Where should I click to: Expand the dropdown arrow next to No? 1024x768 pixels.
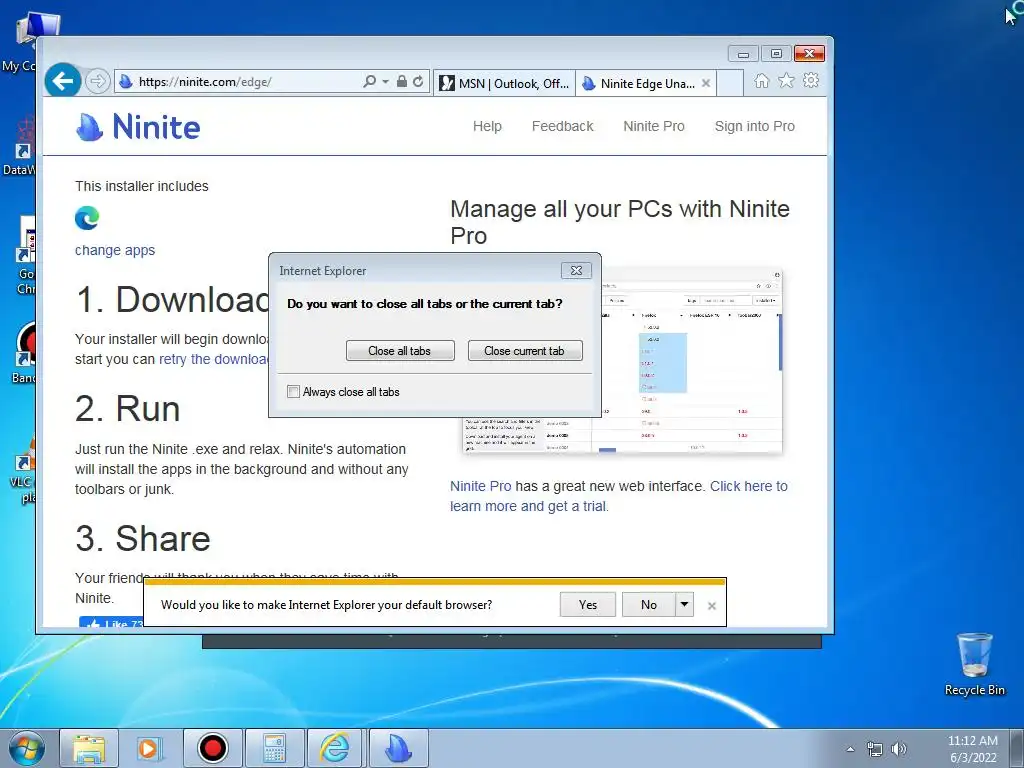(684, 605)
